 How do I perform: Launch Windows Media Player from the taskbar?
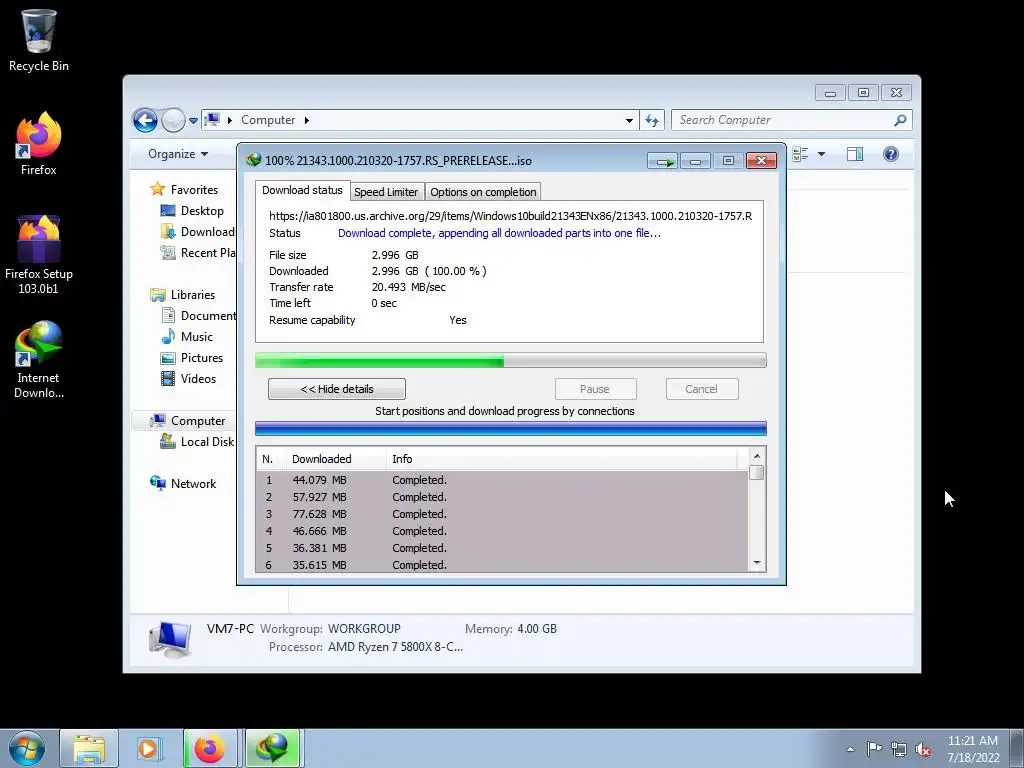tap(148, 748)
